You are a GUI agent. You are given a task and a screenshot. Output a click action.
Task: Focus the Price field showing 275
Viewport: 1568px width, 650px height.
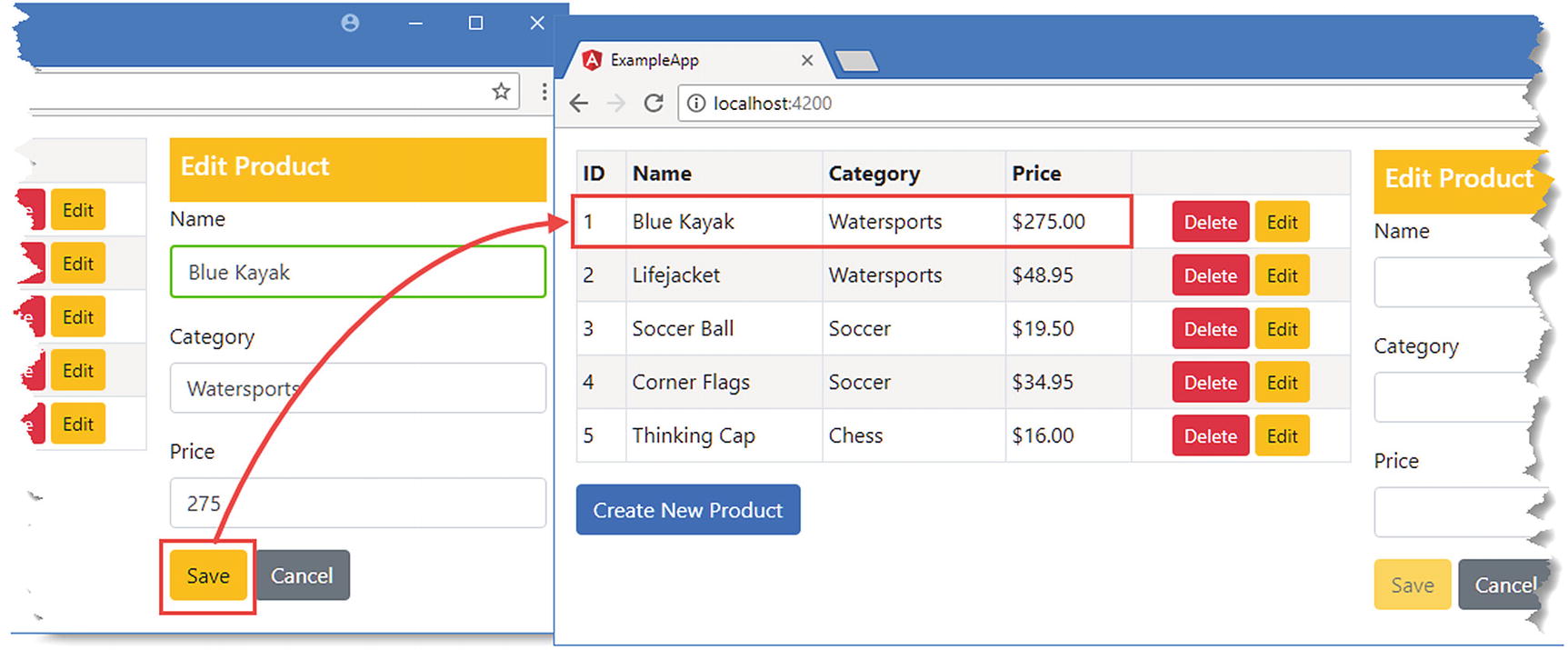[357, 503]
